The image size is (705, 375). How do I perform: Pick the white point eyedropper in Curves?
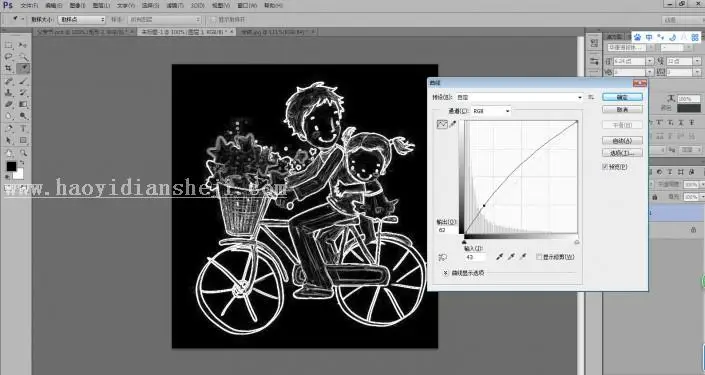[522, 257]
